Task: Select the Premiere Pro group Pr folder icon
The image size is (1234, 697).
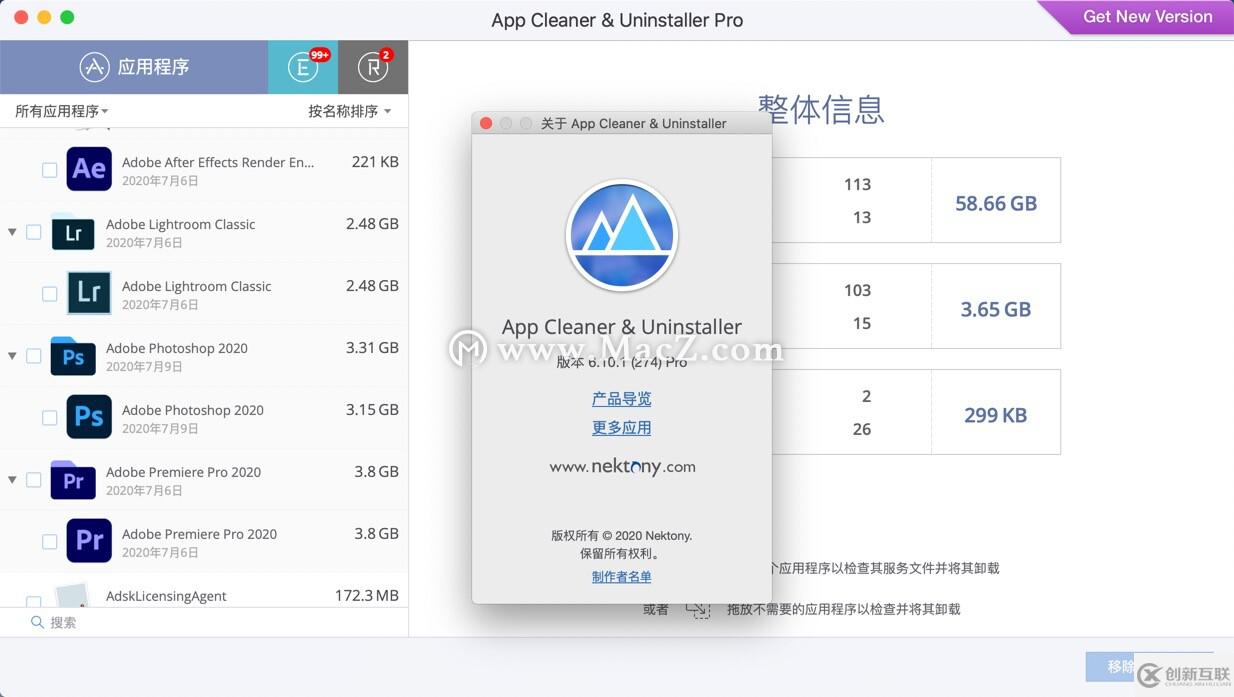Action: pos(73,480)
